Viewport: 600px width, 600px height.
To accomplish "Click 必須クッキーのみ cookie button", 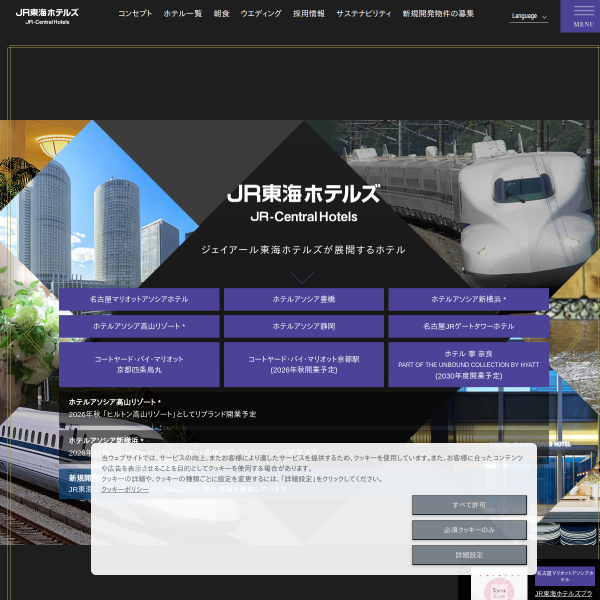I will click(469, 530).
